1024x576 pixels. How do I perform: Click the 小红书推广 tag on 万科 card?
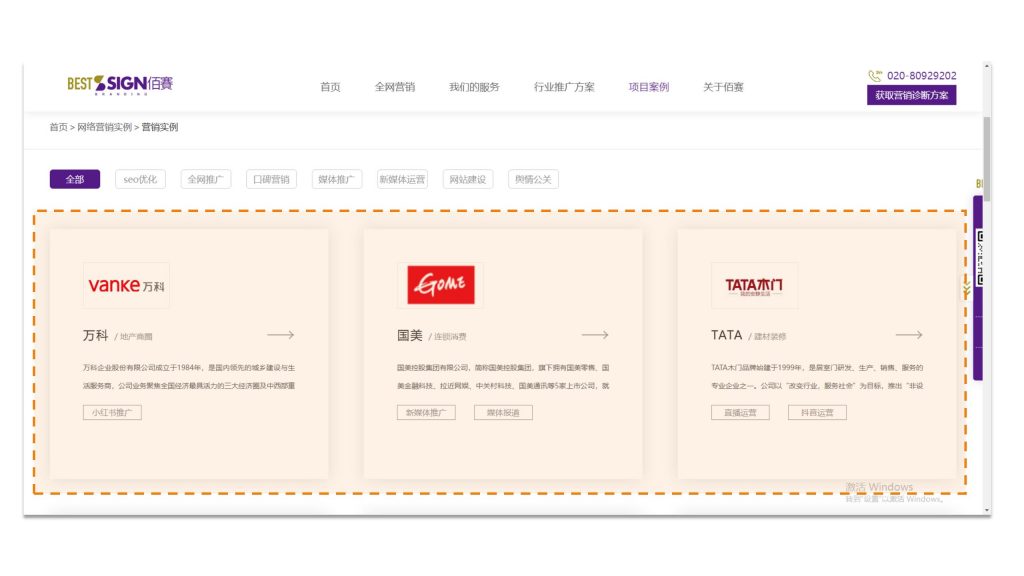(x=112, y=412)
